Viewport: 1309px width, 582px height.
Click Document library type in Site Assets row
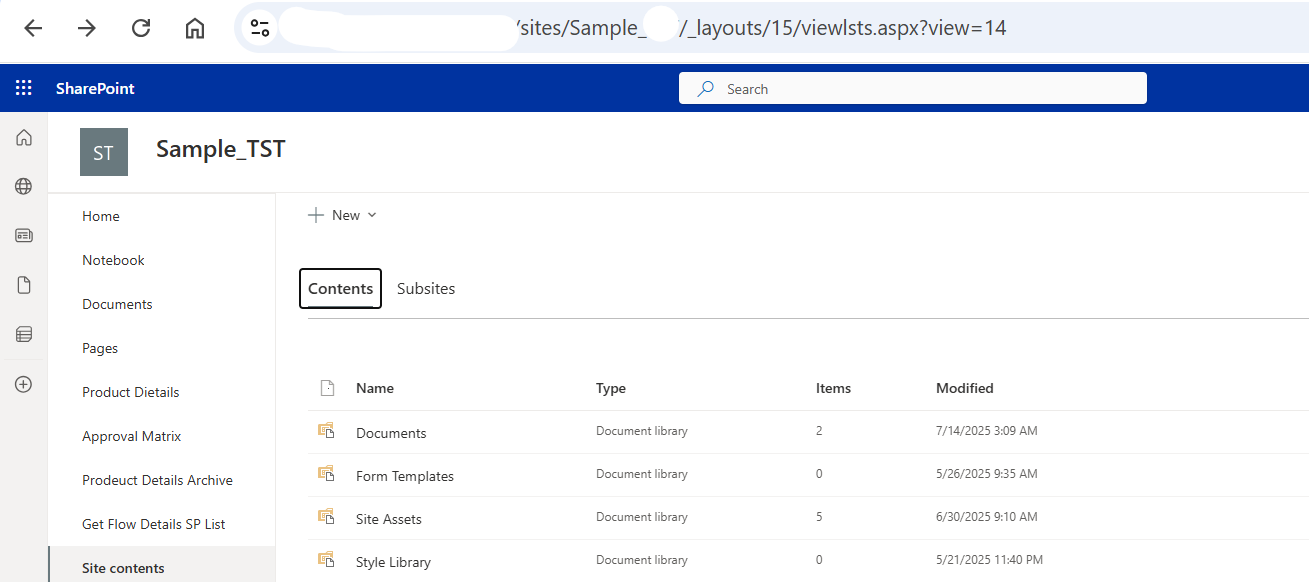(x=642, y=517)
